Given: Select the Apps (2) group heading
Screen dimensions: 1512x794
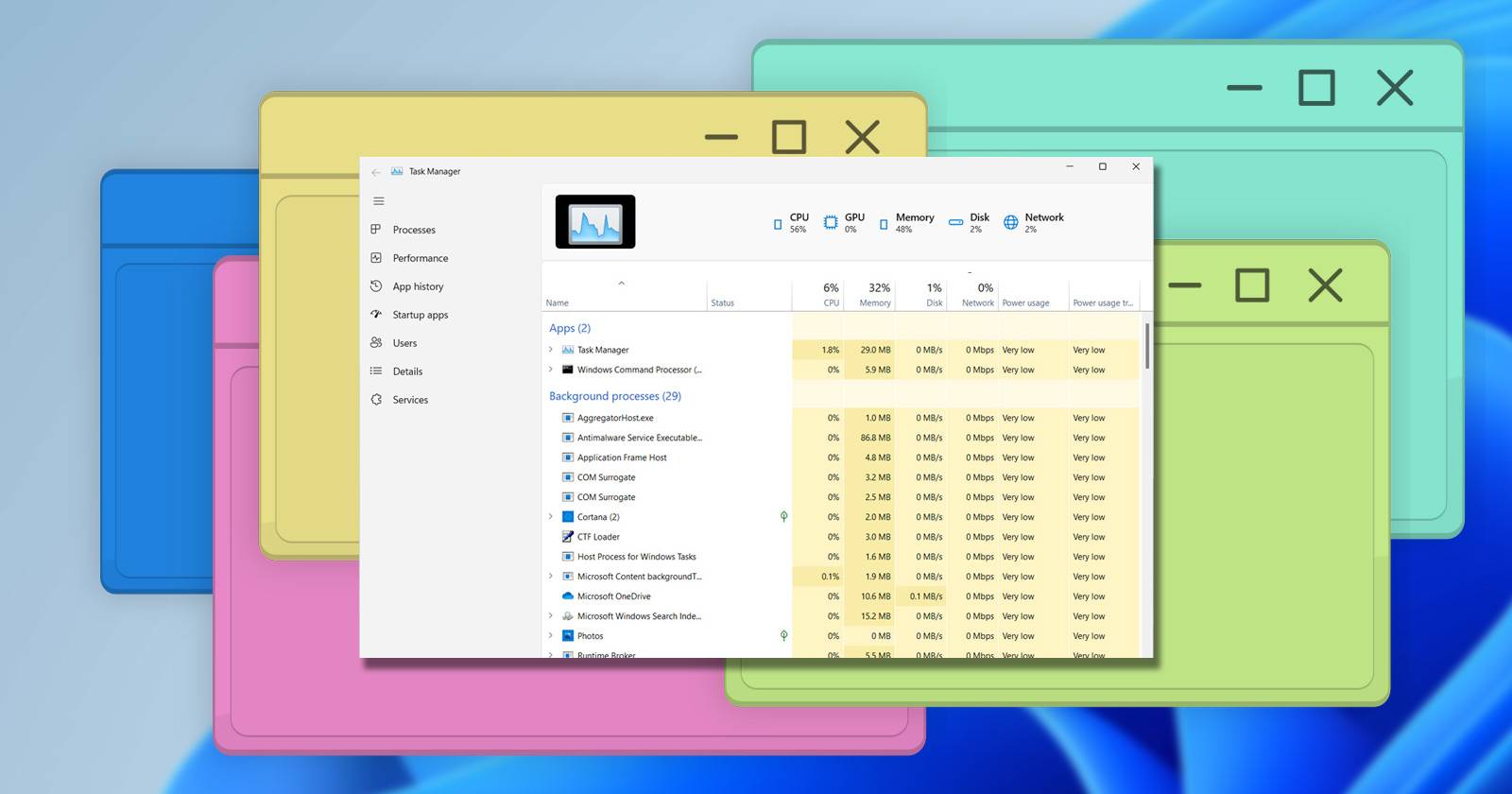Looking at the screenshot, I should pyautogui.click(x=570, y=328).
